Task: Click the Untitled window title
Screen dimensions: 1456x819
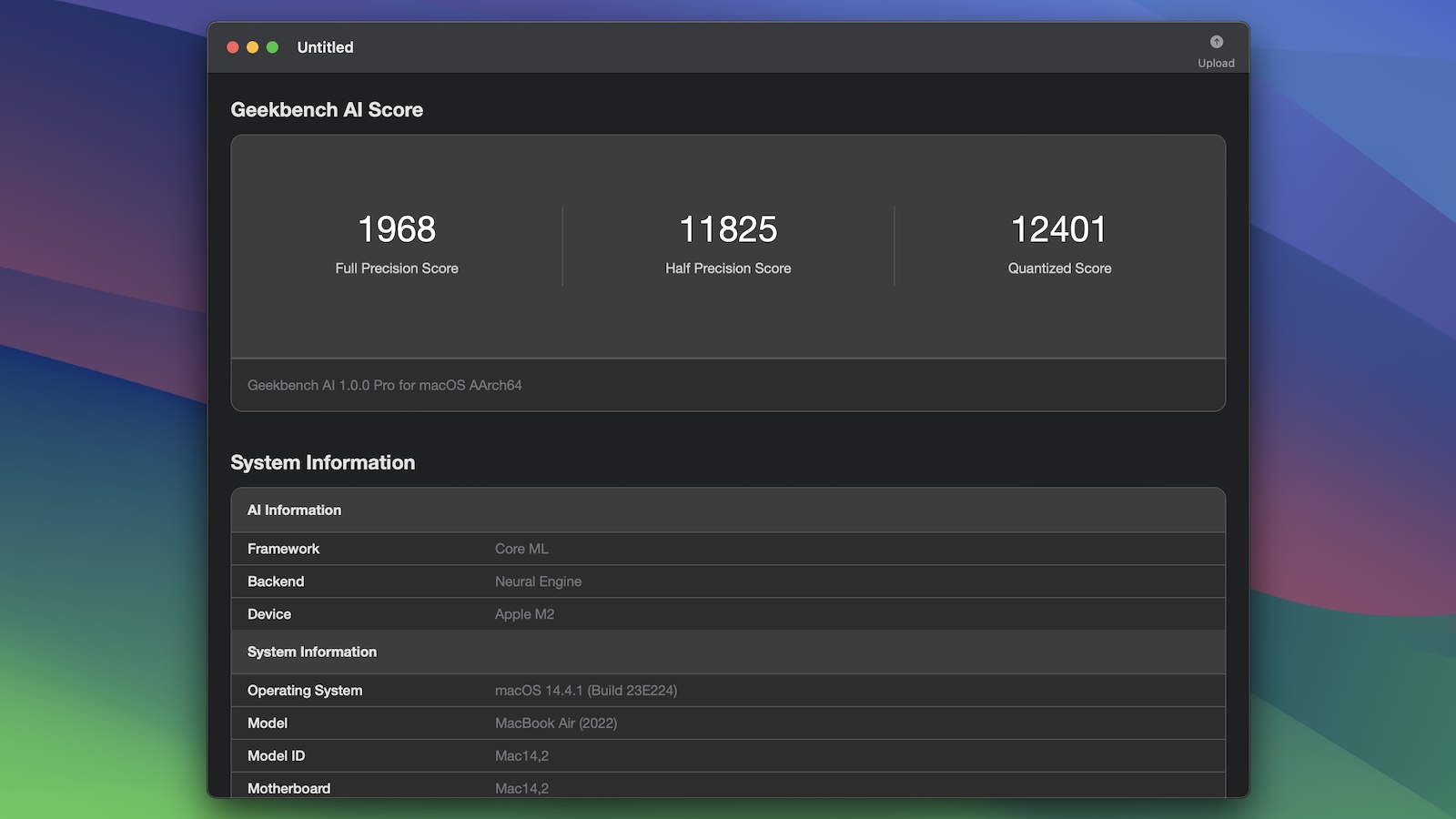Action: (x=325, y=47)
